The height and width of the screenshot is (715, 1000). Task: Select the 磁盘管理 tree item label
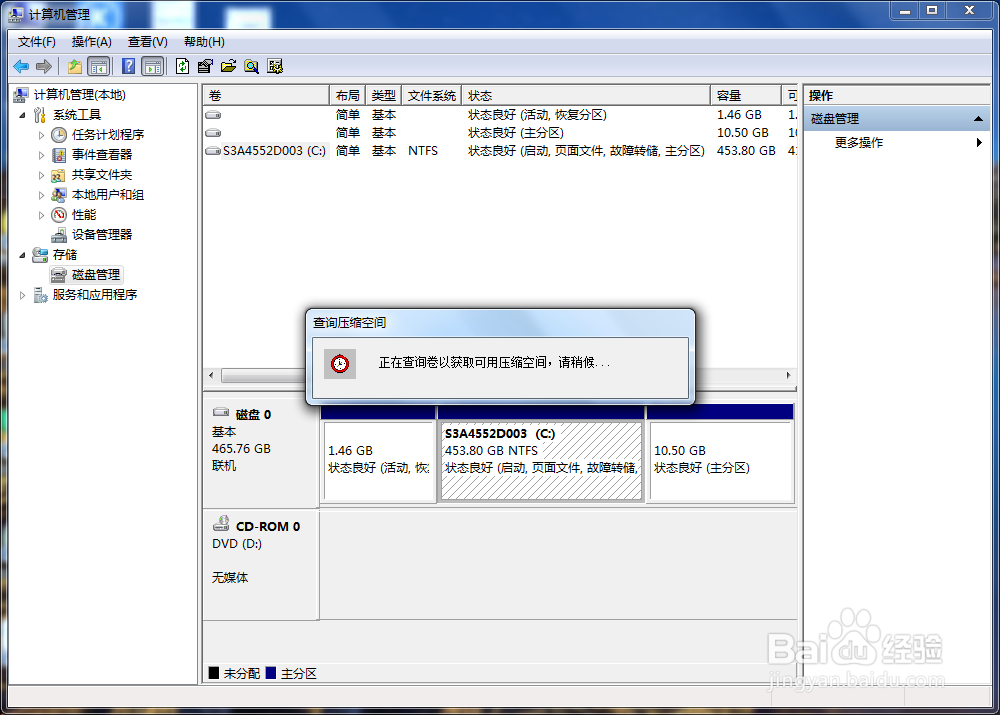coord(96,275)
